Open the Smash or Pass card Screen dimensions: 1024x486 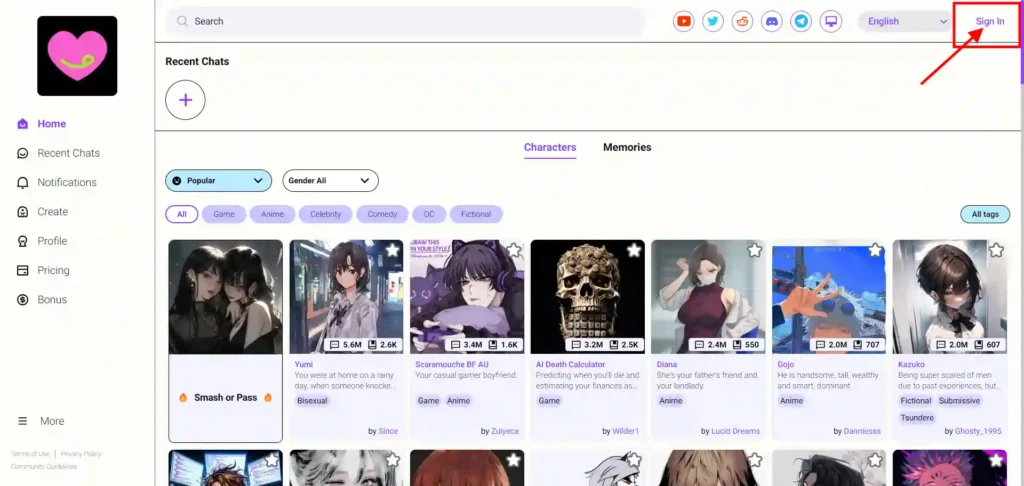pyautogui.click(x=225, y=341)
